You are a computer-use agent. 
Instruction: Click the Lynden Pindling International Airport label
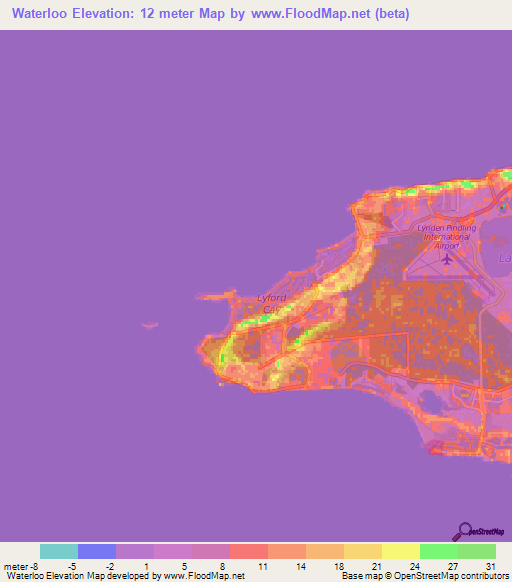coord(447,237)
